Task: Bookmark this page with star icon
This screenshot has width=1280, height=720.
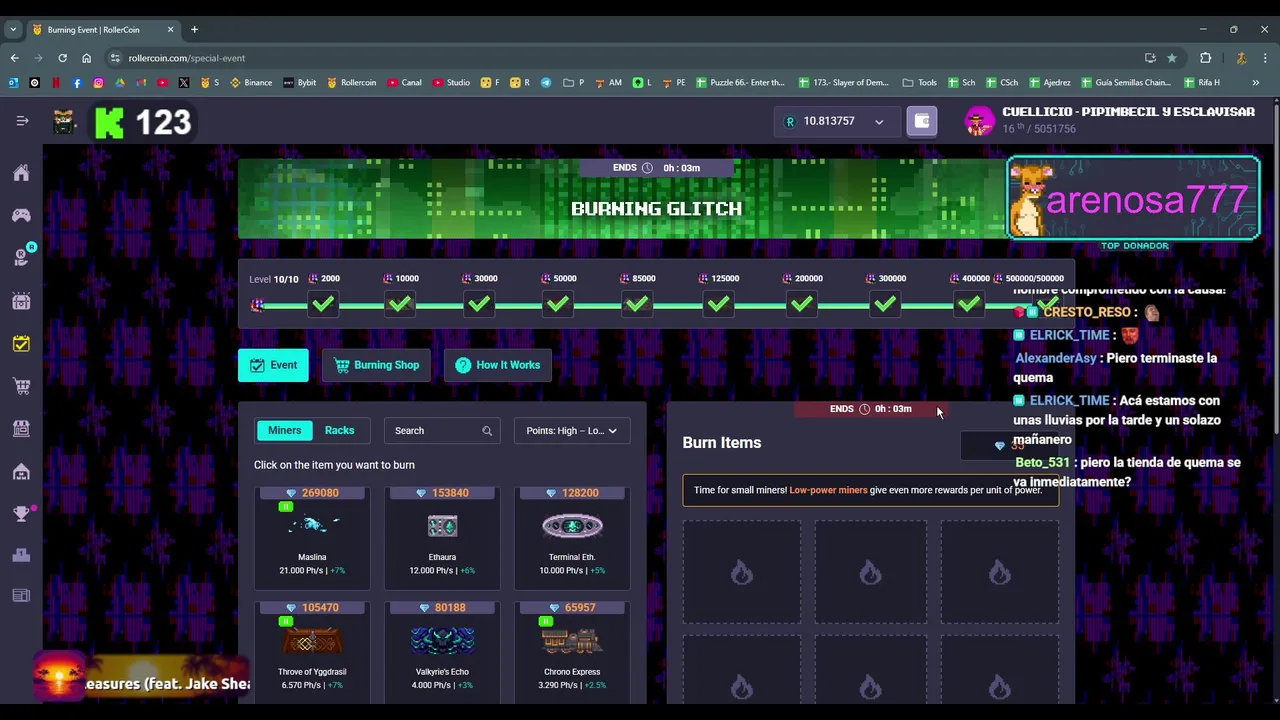Action: 1172,58
